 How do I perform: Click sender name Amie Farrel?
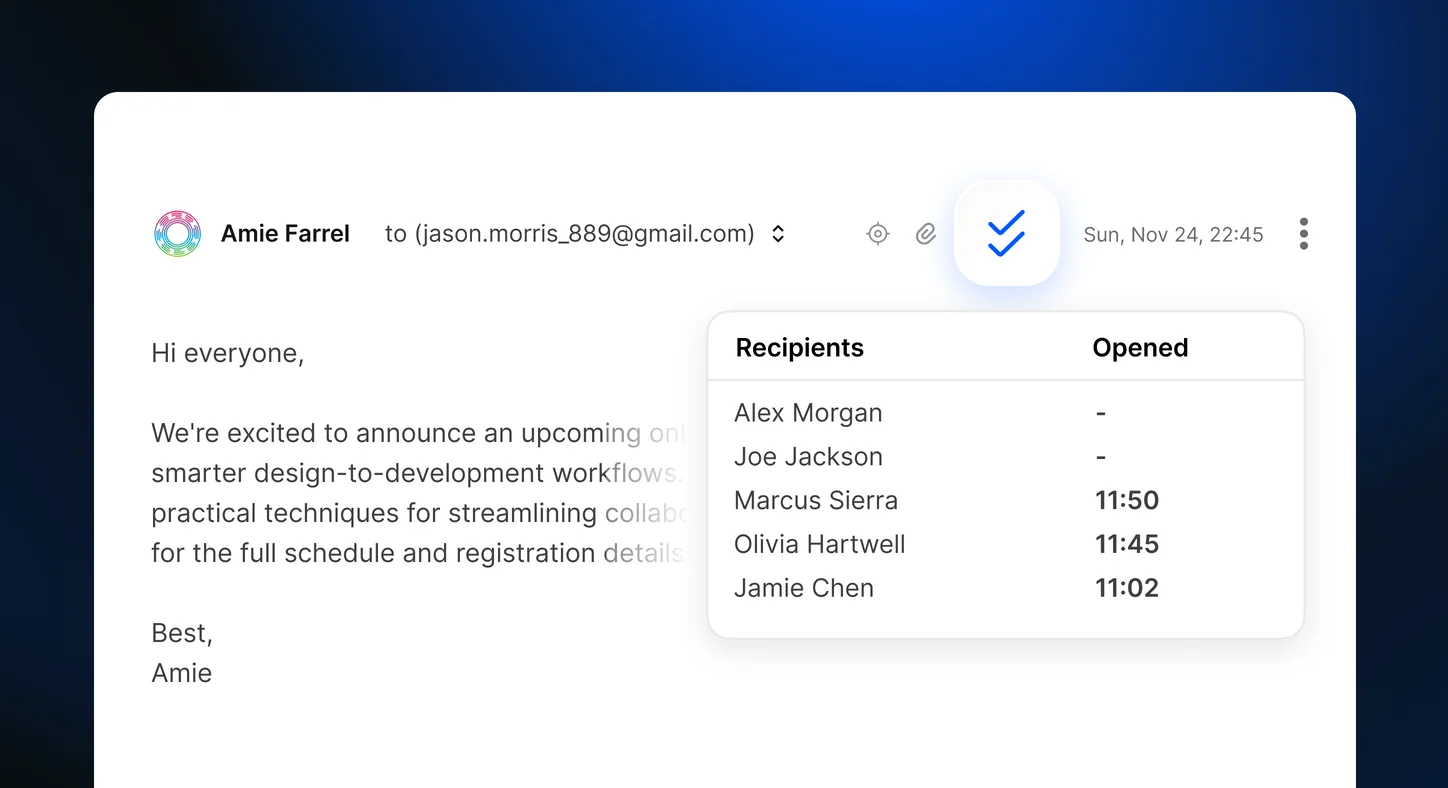point(285,234)
